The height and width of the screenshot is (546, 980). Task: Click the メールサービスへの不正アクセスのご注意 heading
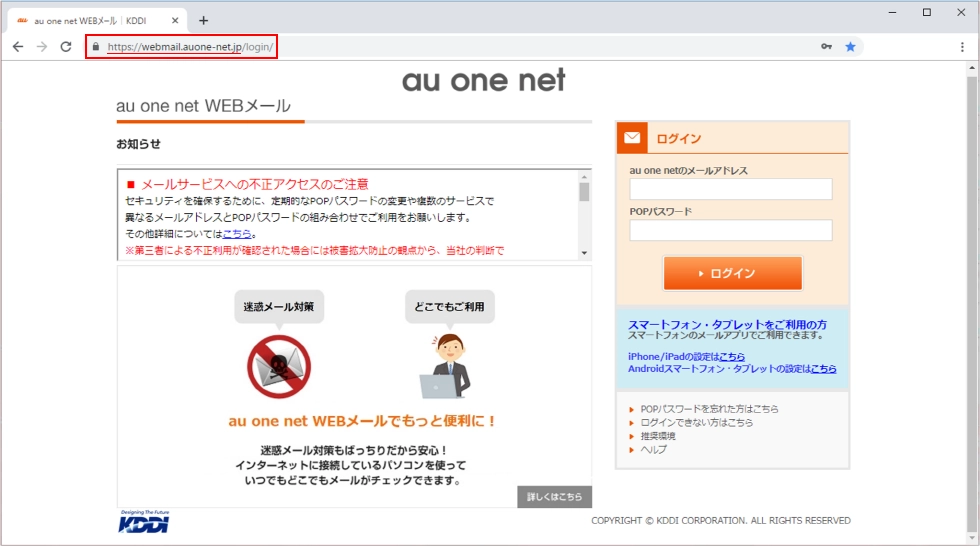pyautogui.click(x=255, y=184)
